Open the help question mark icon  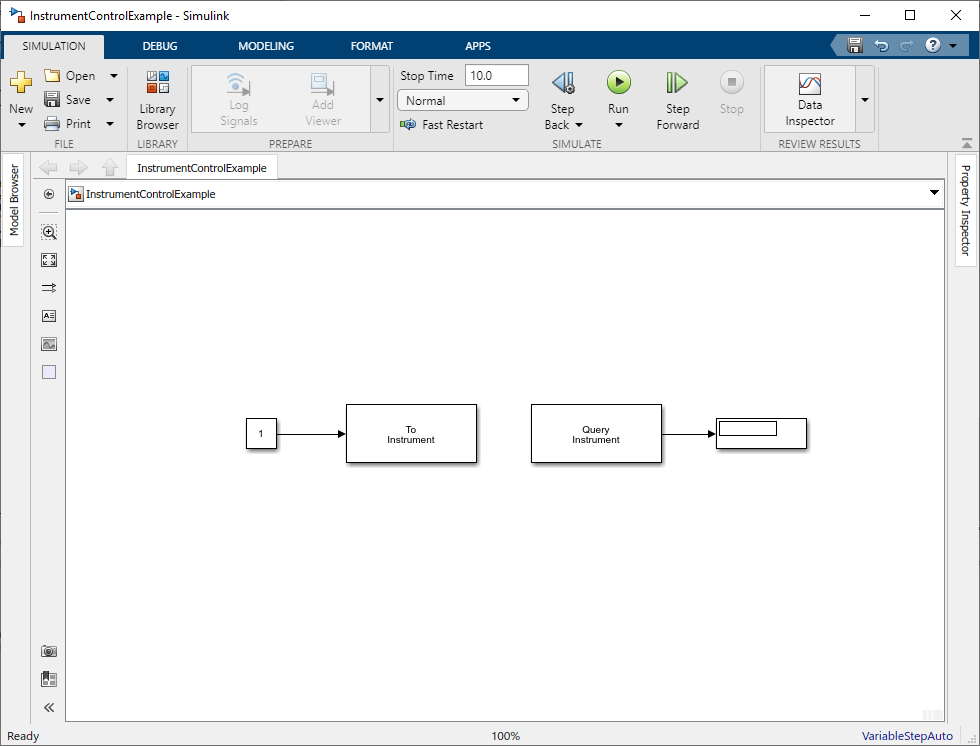[x=932, y=45]
